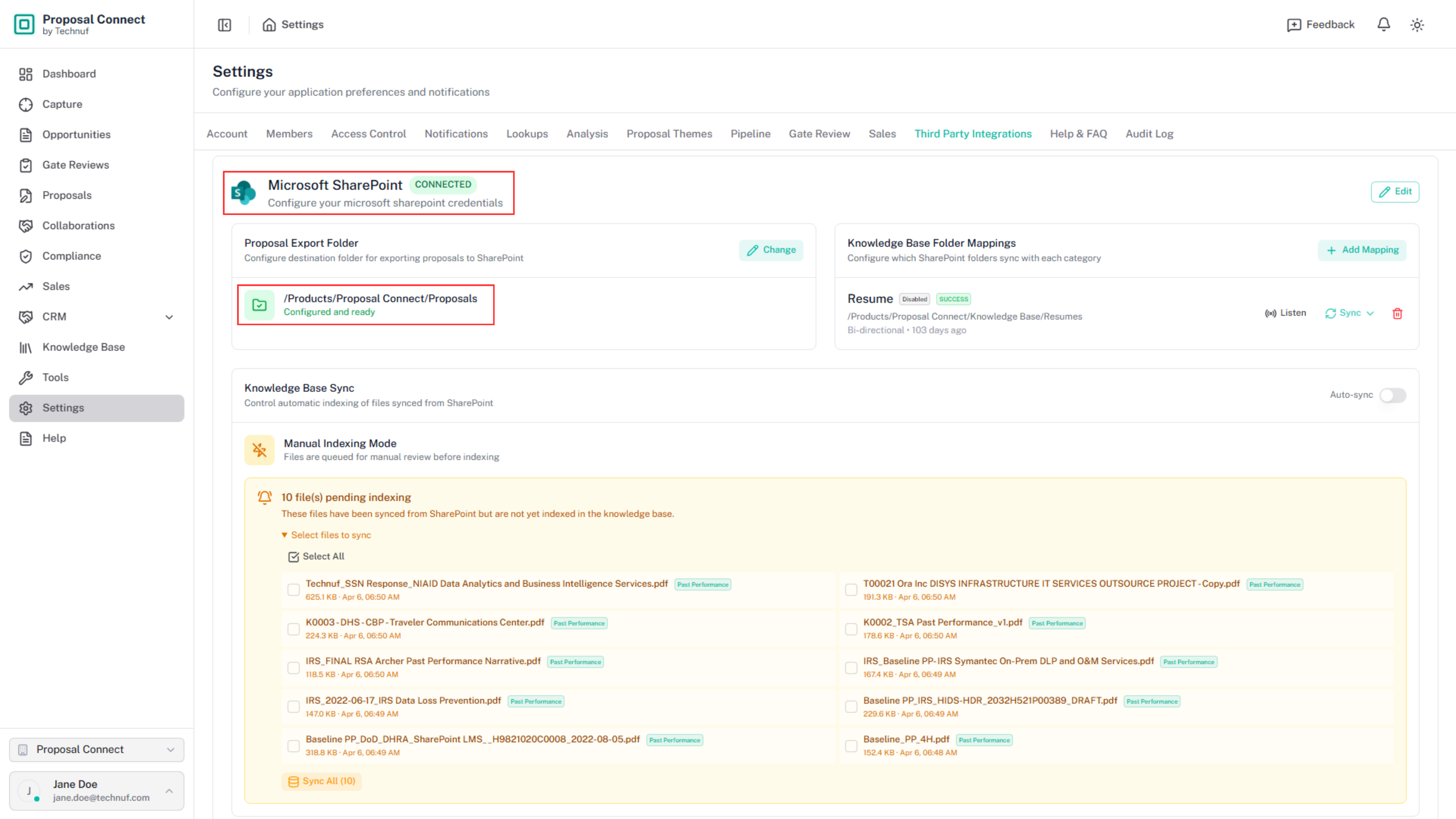Click the CONNECTED status badge
This screenshot has height=819, width=1456.
(x=442, y=184)
